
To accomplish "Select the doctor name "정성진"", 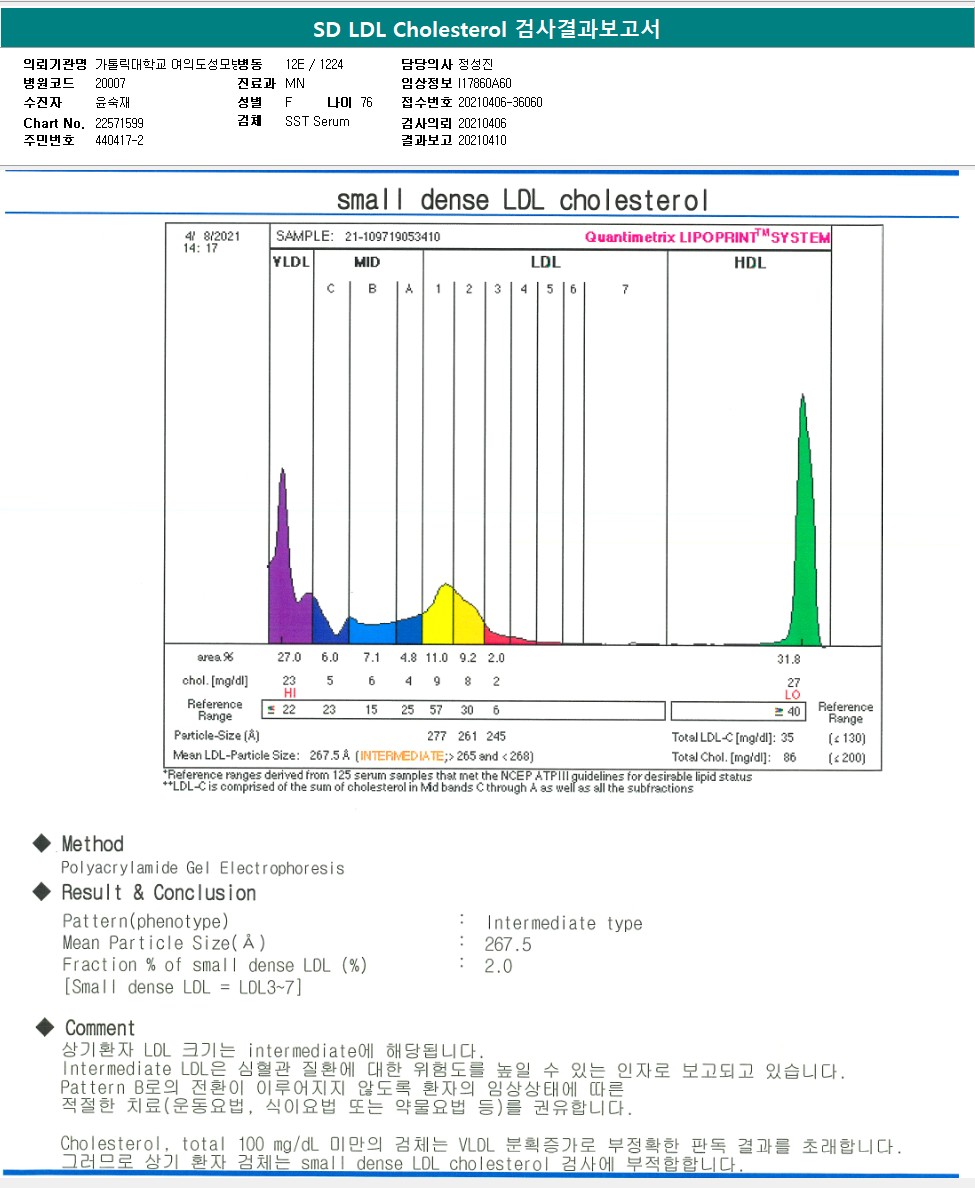I will [x=475, y=64].
